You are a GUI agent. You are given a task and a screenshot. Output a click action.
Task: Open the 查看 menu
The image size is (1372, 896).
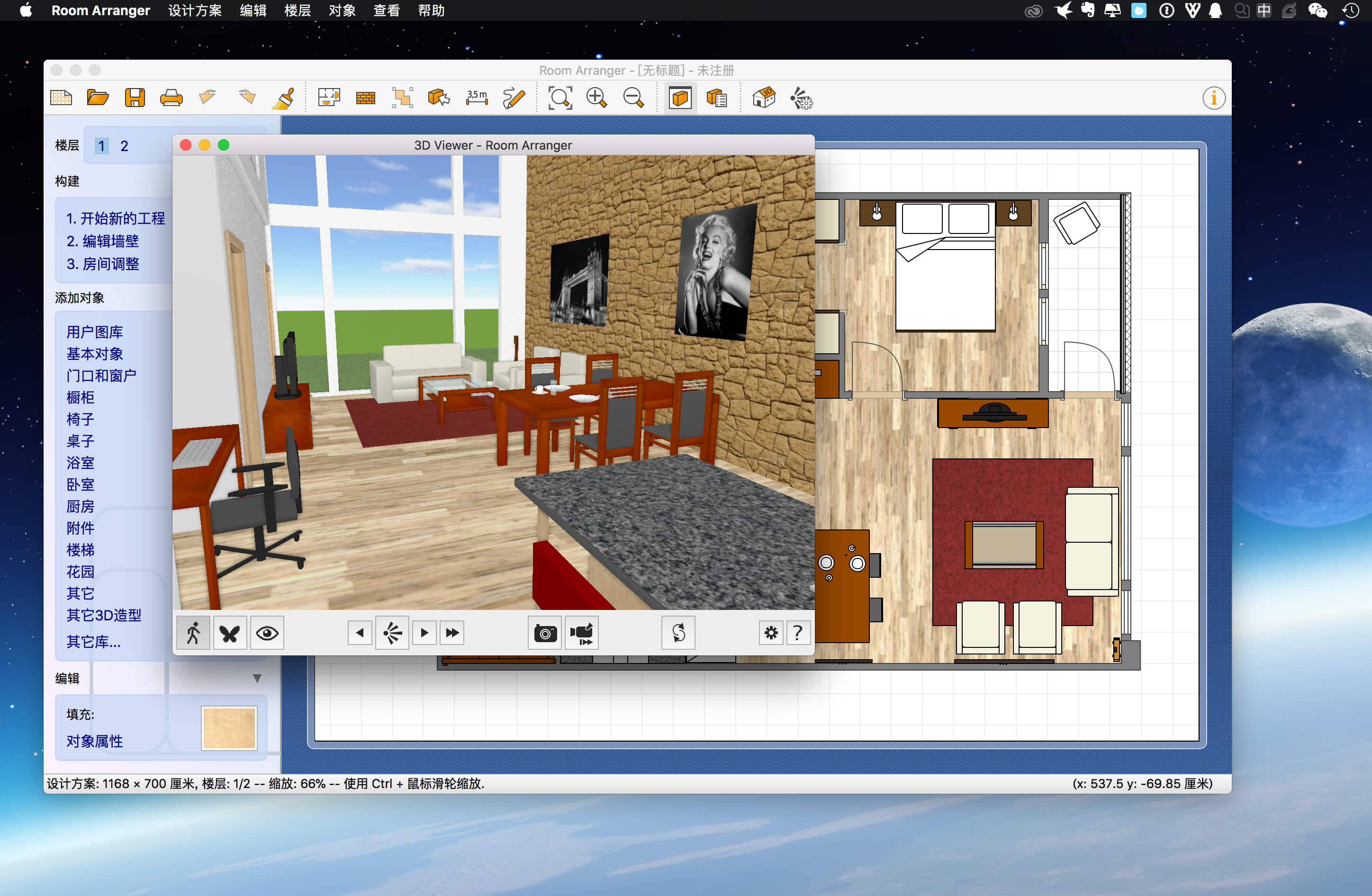tap(386, 10)
